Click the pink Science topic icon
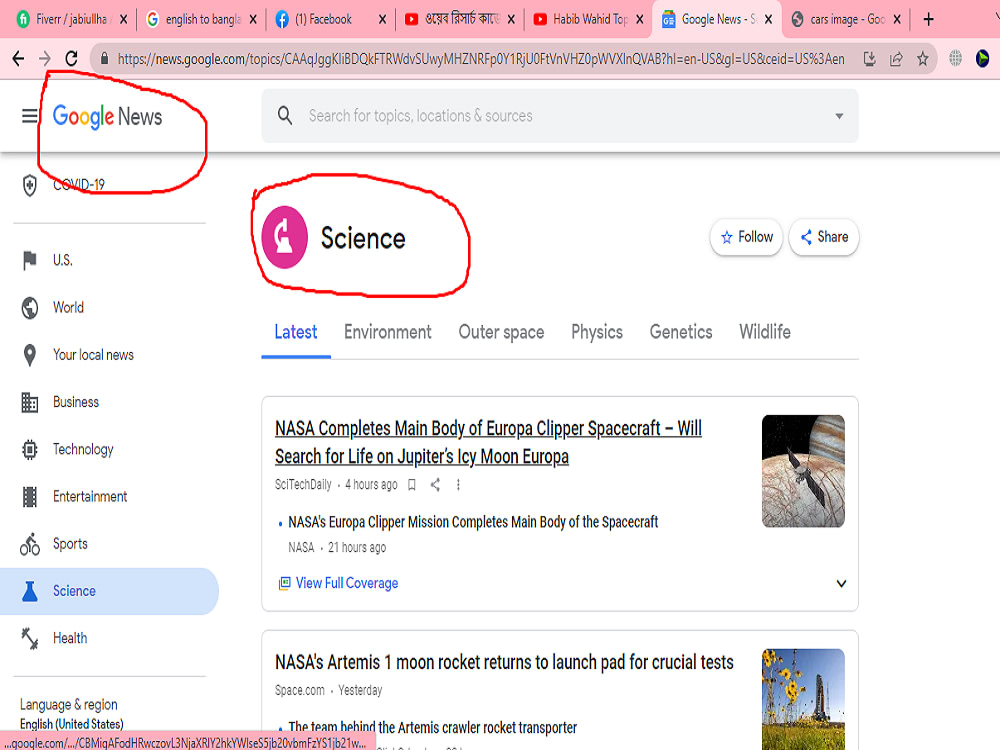Image resolution: width=1000 pixels, height=750 pixels. point(284,237)
